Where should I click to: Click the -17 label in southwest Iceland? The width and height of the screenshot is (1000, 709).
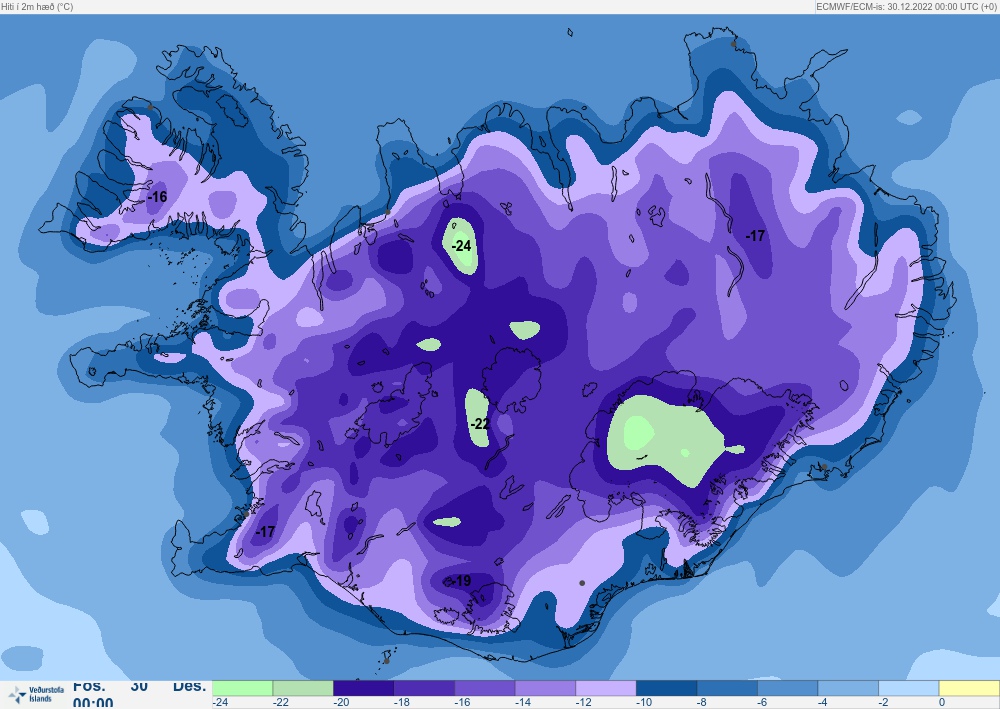[x=265, y=530]
